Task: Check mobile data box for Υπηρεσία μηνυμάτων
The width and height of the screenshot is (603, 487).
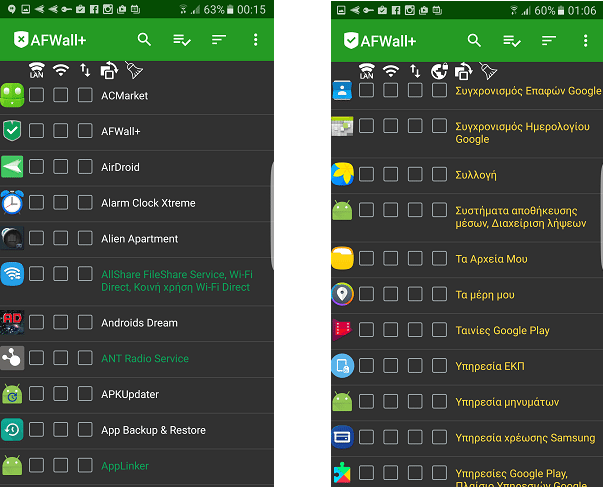Action: point(415,401)
